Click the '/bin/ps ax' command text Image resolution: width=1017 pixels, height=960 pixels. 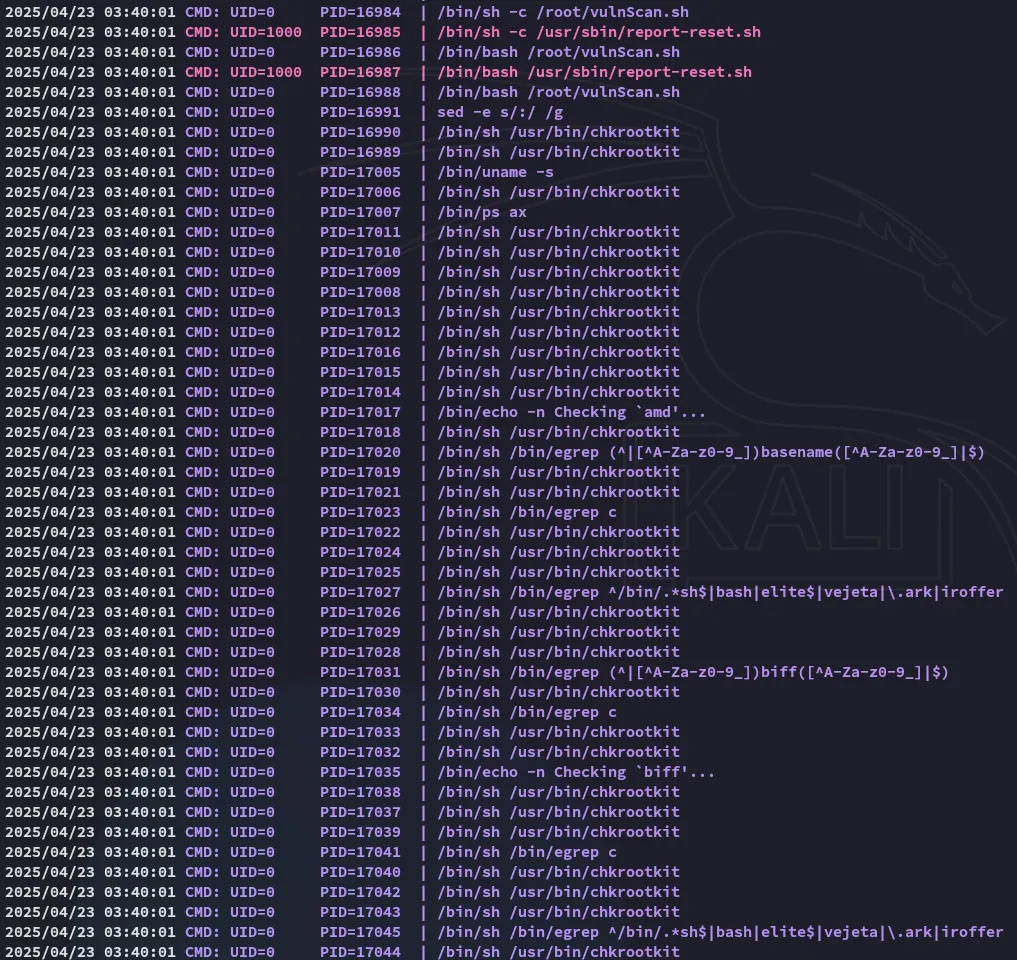coord(481,212)
